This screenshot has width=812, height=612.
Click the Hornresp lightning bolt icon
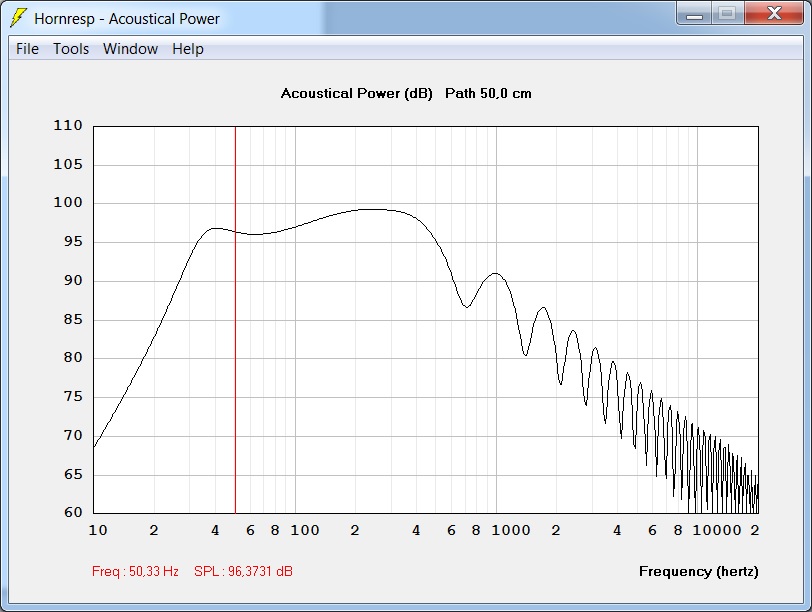click(19, 18)
